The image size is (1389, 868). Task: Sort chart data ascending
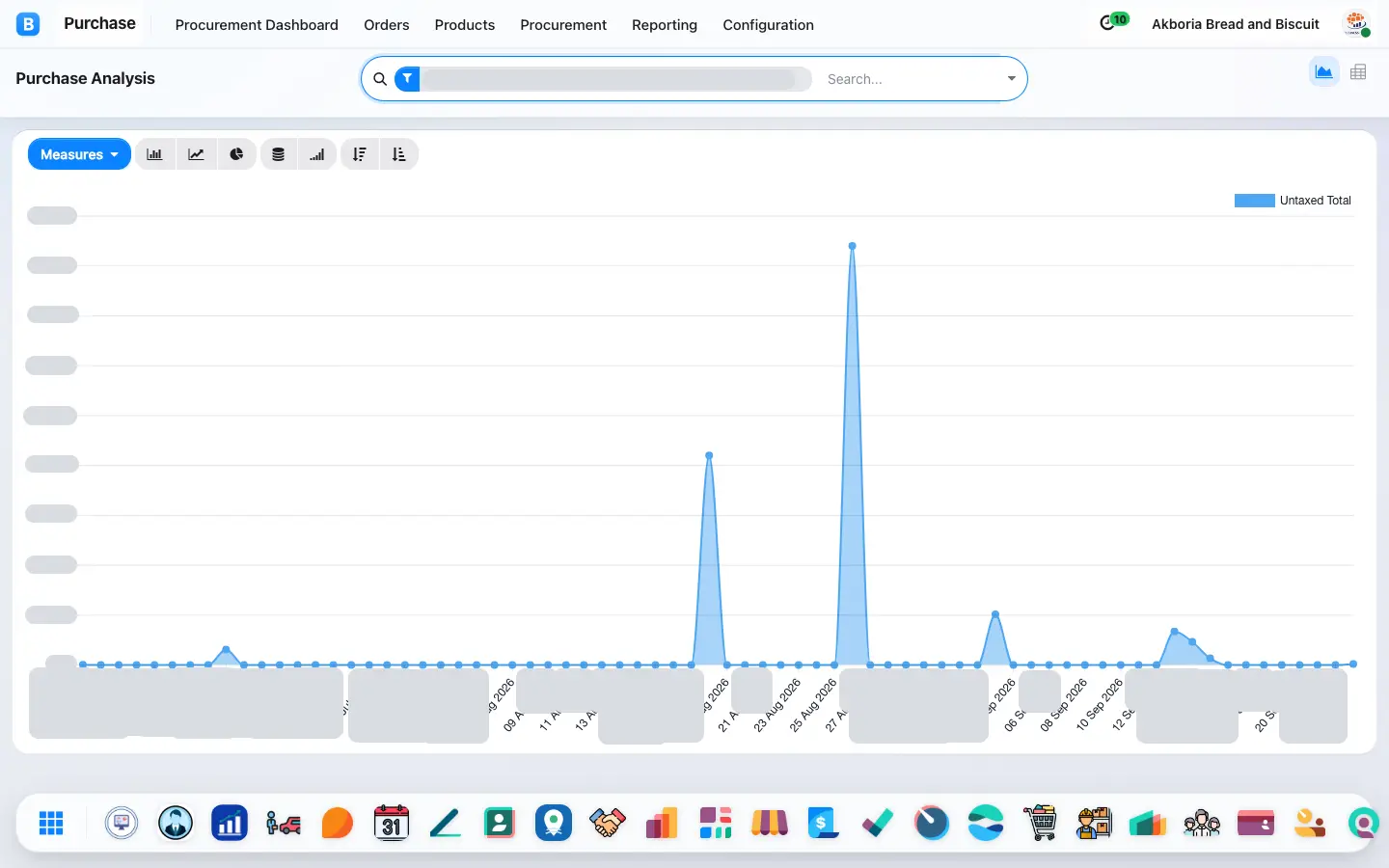coord(399,154)
